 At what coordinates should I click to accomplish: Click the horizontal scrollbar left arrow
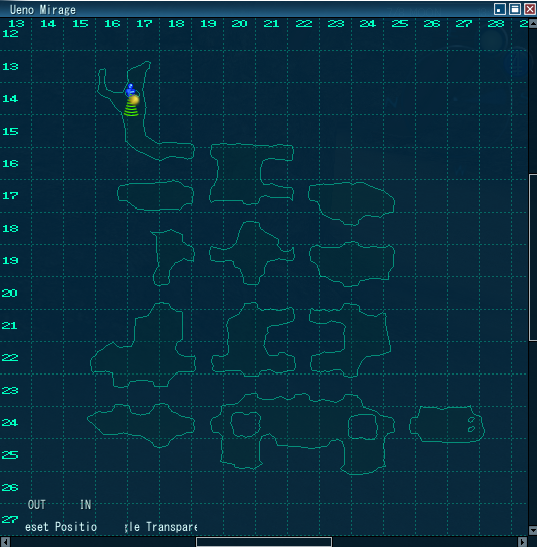(x=5, y=542)
